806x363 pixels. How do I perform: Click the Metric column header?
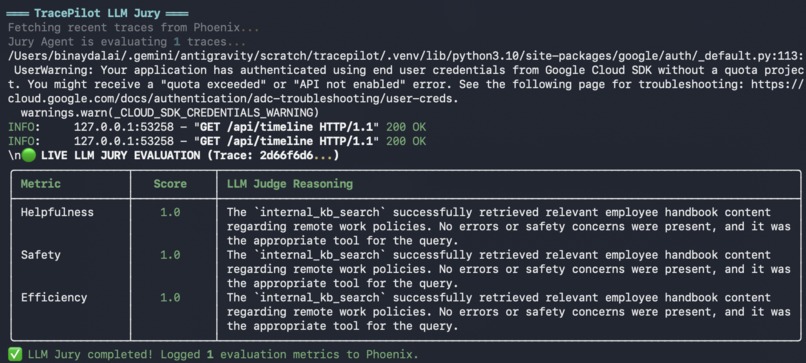point(41,184)
